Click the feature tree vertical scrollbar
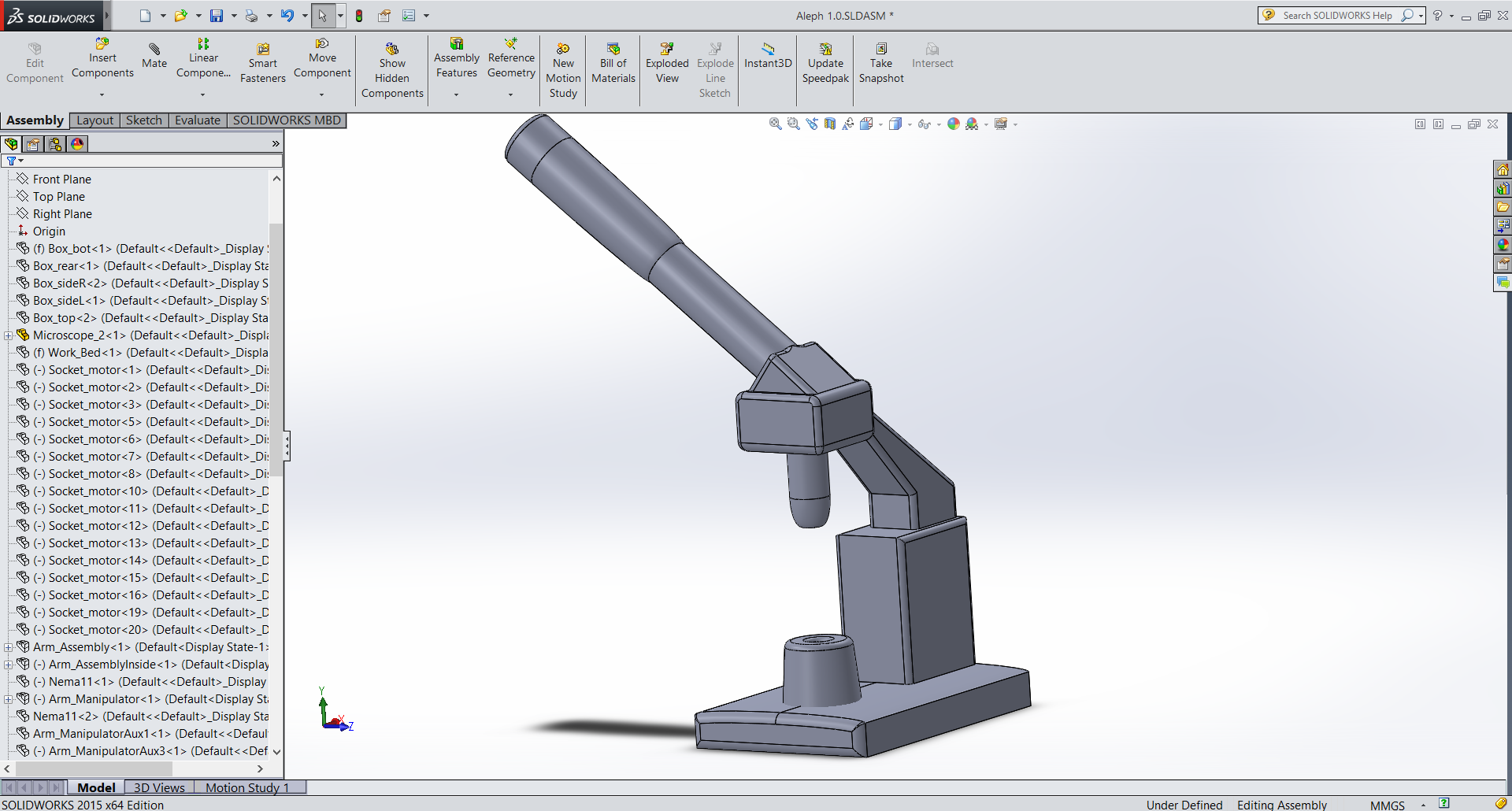This screenshot has height=811, width=1512. (x=276, y=351)
